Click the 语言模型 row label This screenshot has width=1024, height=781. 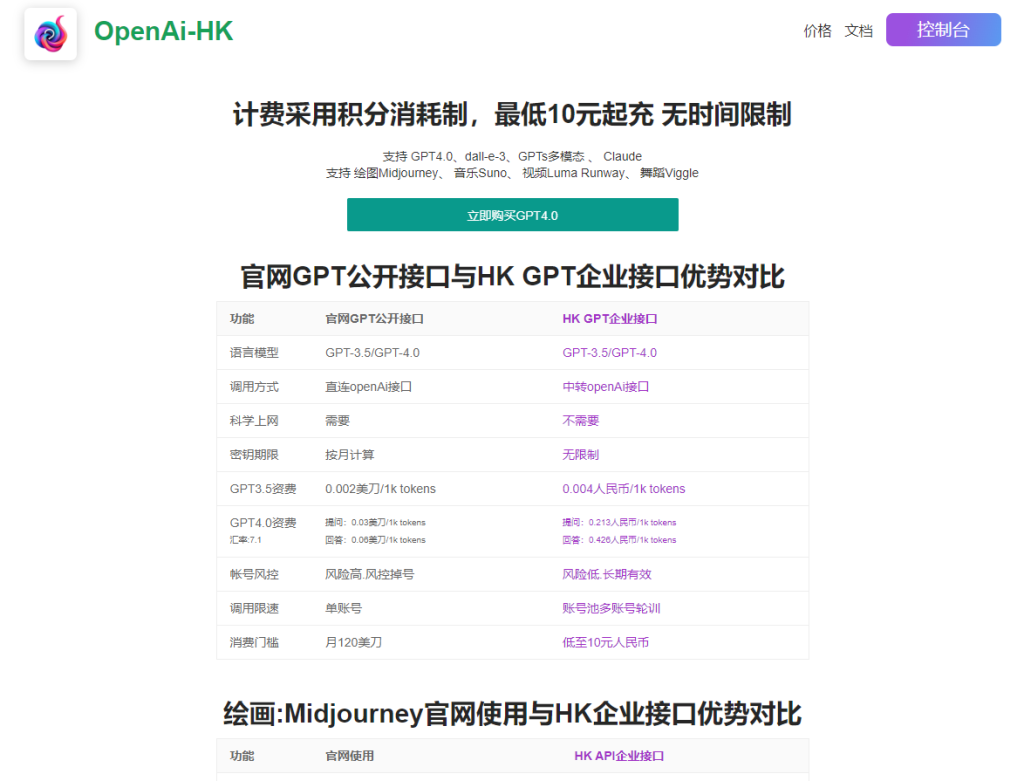click(254, 353)
